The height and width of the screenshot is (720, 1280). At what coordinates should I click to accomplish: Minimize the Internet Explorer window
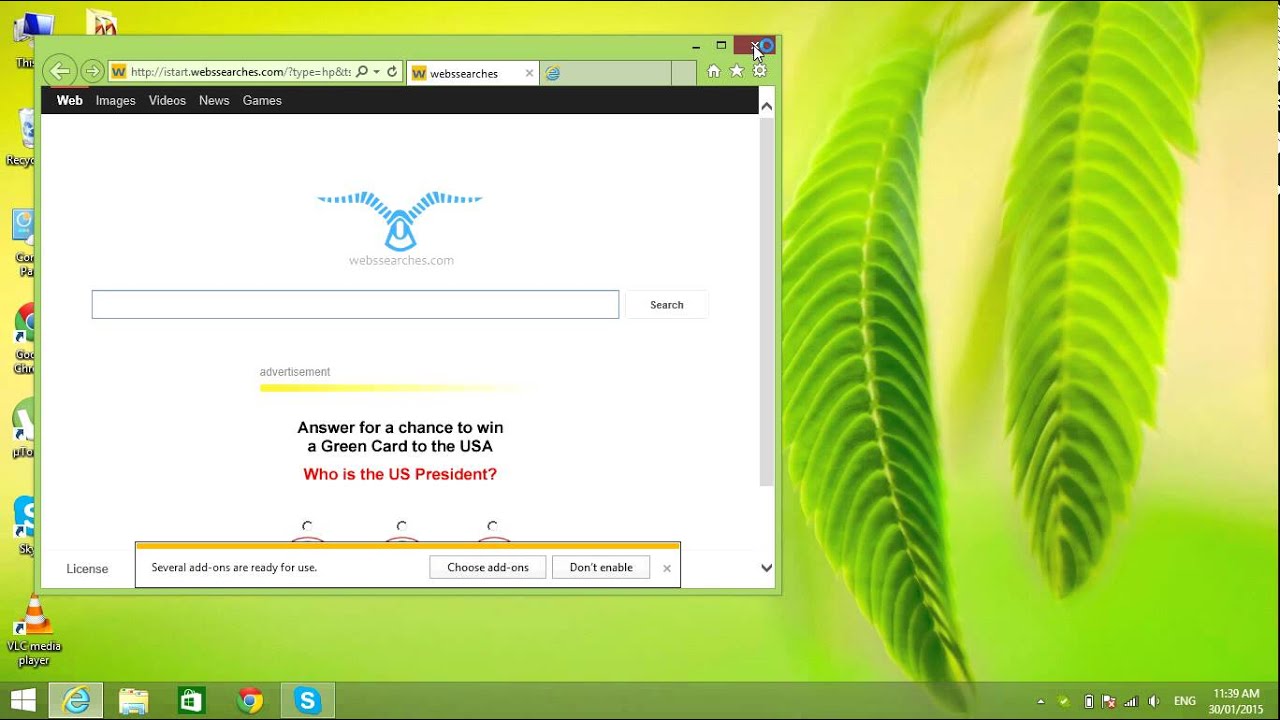(696, 46)
